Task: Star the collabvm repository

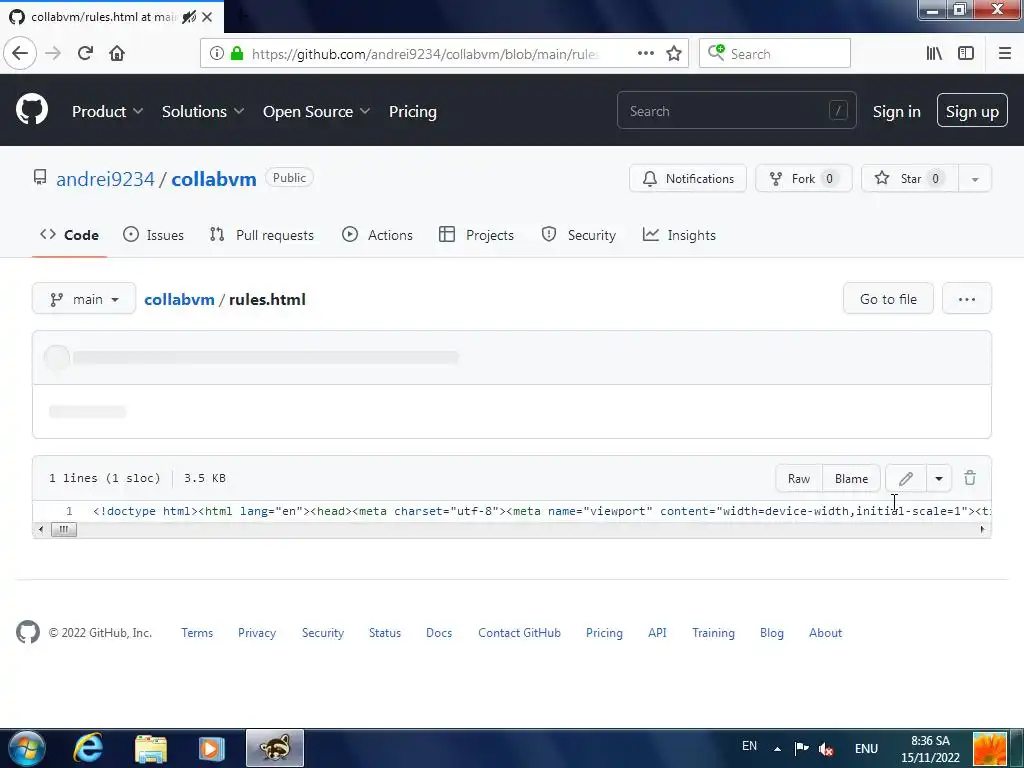Action: (910, 179)
